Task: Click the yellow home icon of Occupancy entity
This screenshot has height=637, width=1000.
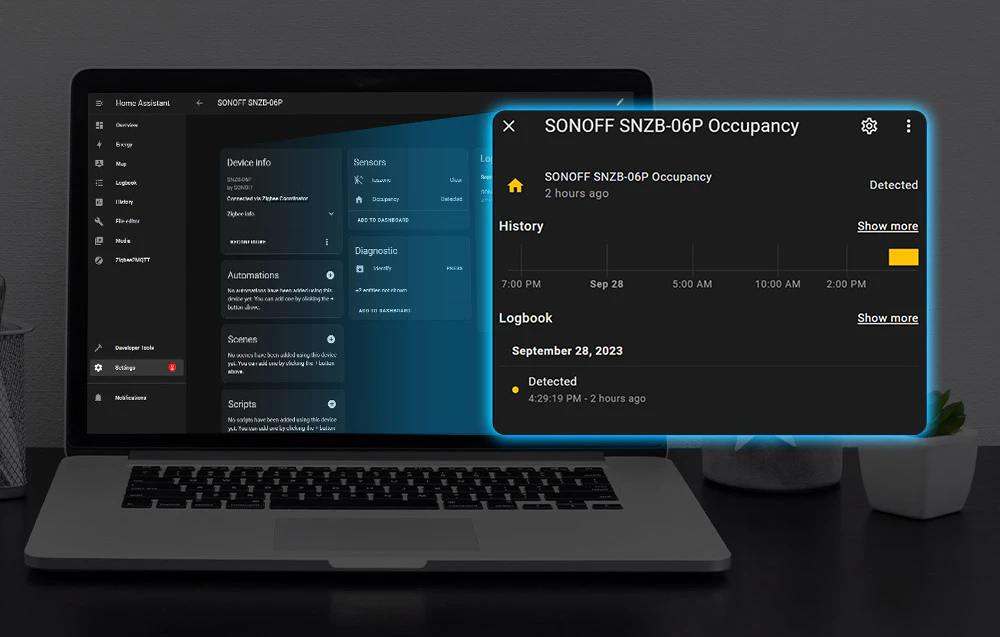Action: tap(515, 186)
